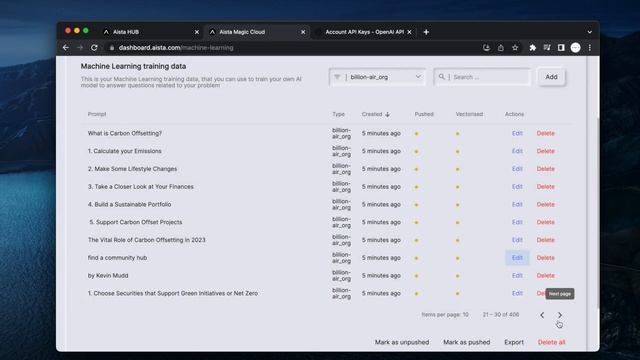Viewport: 640px width, 360px height.
Task: Switch to the Aista Magic Cloud tab
Action: tap(257, 32)
